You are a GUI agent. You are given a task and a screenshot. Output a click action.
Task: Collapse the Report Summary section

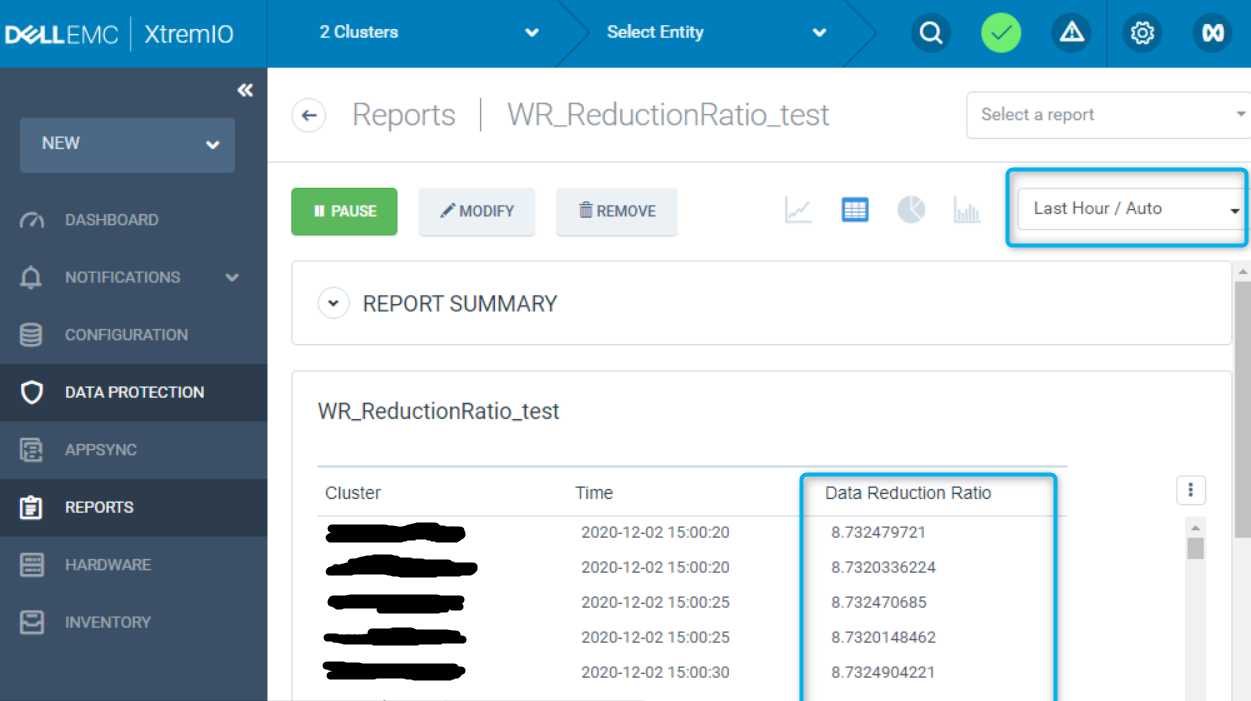coord(333,302)
